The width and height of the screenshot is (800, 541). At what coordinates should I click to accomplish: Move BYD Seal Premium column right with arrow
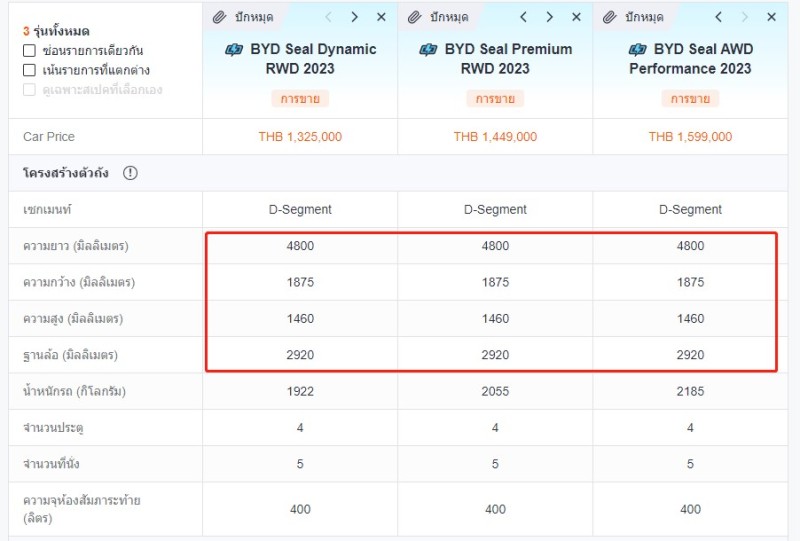pyautogui.click(x=549, y=17)
